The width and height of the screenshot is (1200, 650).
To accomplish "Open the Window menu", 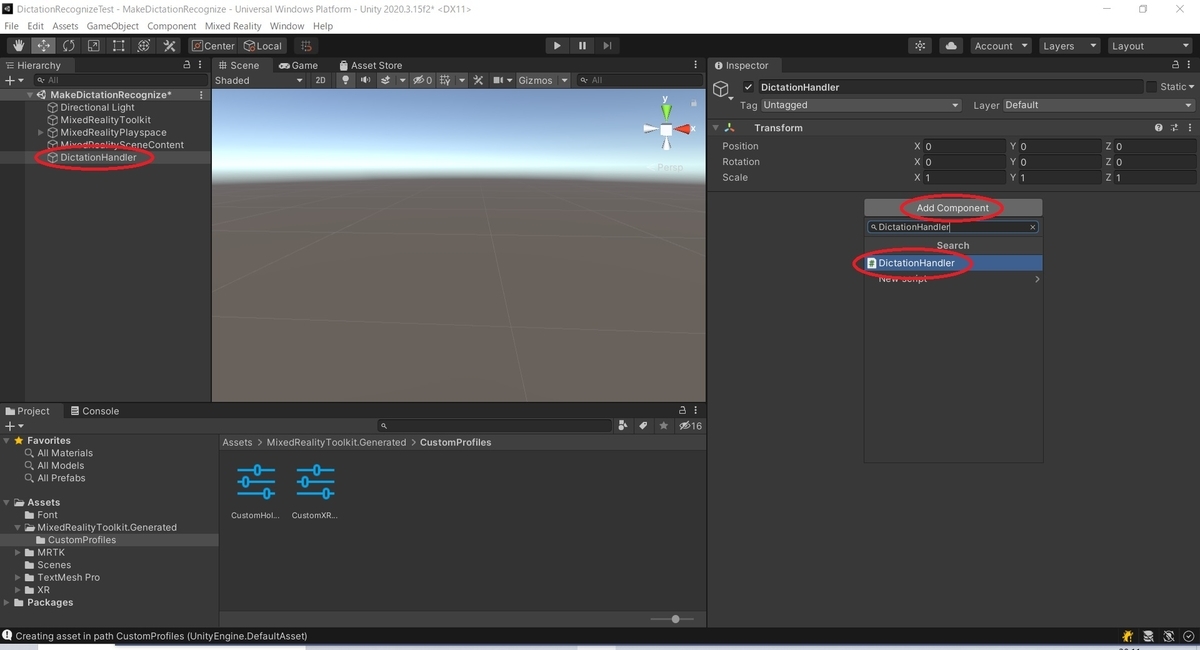I will 287,26.
